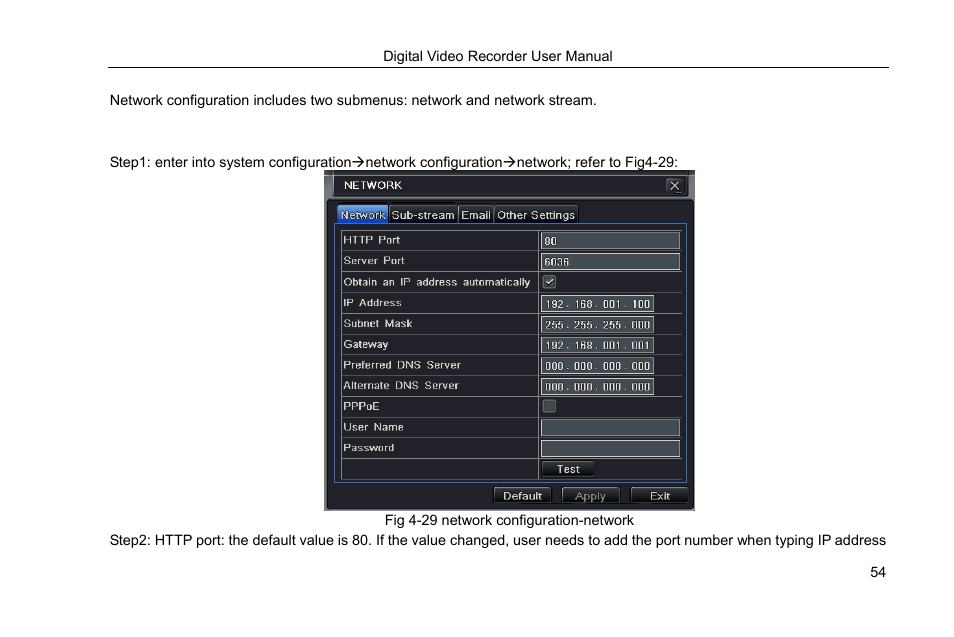This screenshot has width=954, height=637.
Task: Click the Apply button
Action: tap(590, 496)
